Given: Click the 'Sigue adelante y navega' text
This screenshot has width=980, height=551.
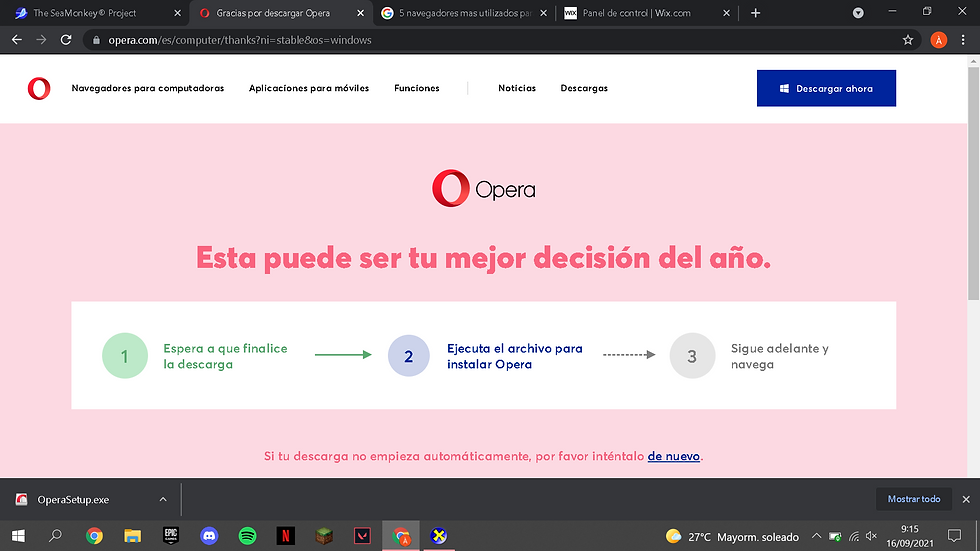Looking at the screenshot, I should click(x=780, y=356).
